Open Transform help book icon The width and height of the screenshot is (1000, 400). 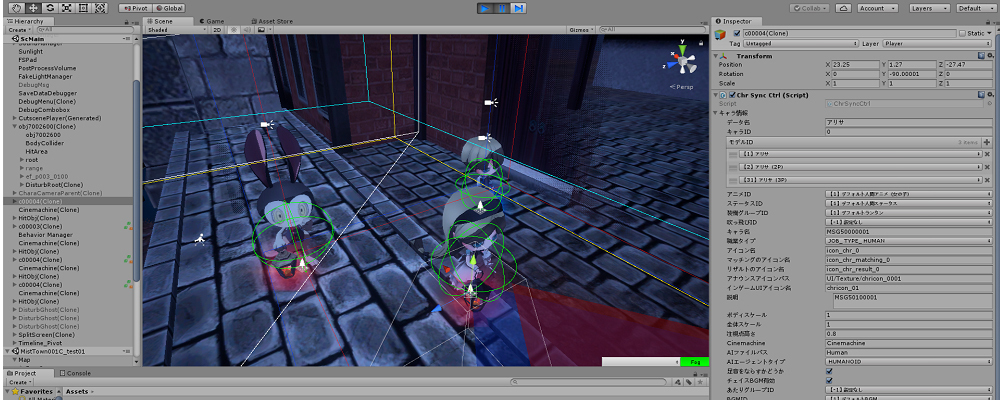click(981, 56)
